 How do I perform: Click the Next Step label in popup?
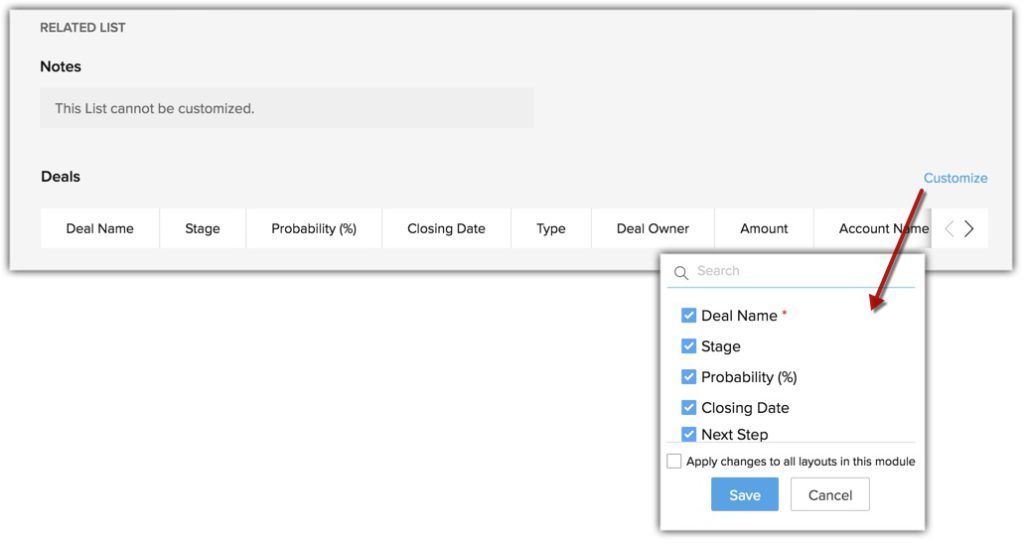point(735,434)
